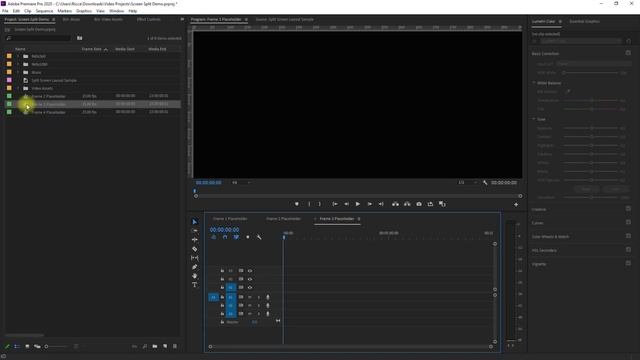This screenshot has height=360, width=640.
Task: Open playback resolution dropdown
Action: pyautogui.click(x=467, y=182)
